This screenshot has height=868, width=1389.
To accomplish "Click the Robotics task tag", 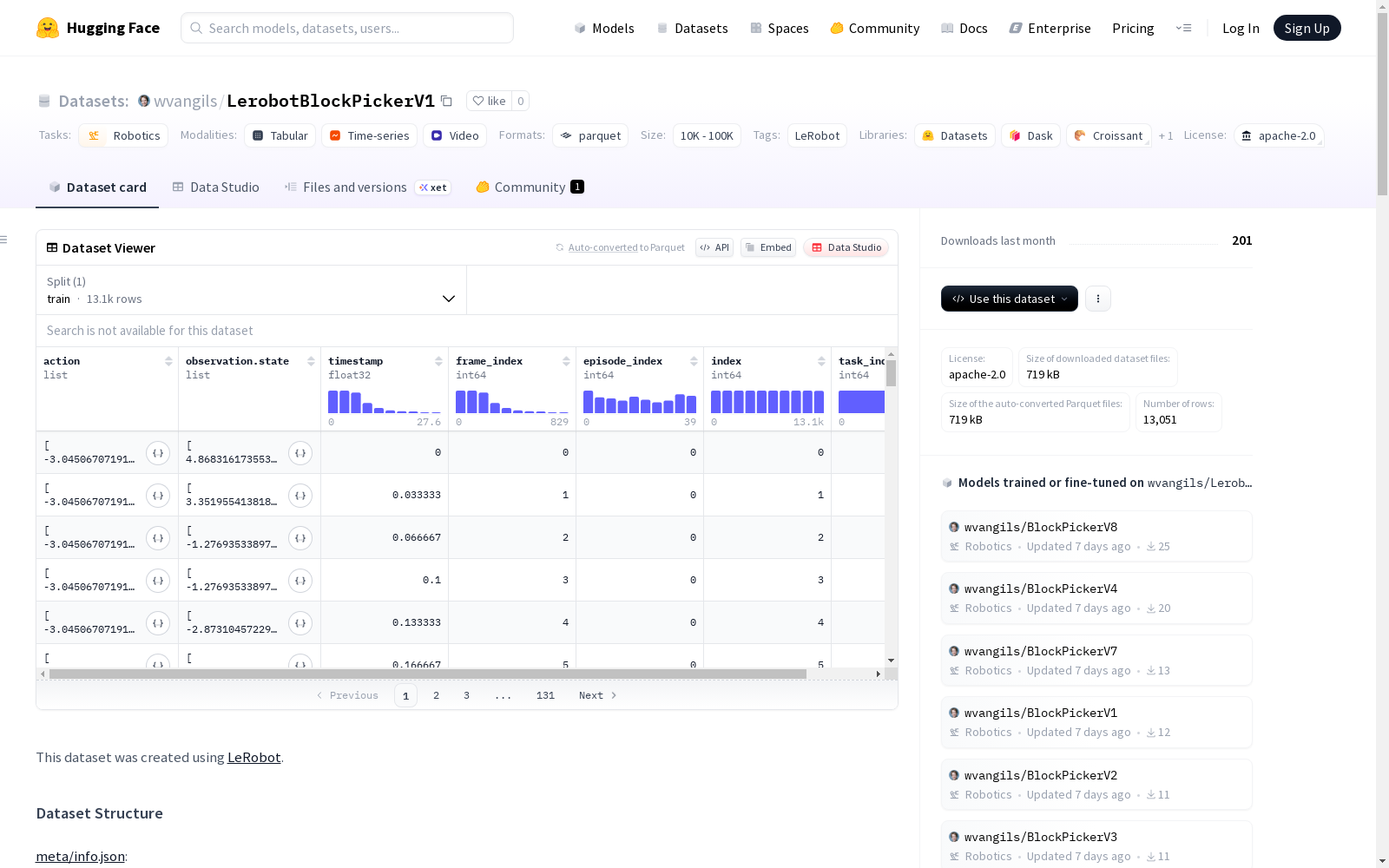I will (x=123, y=135).
